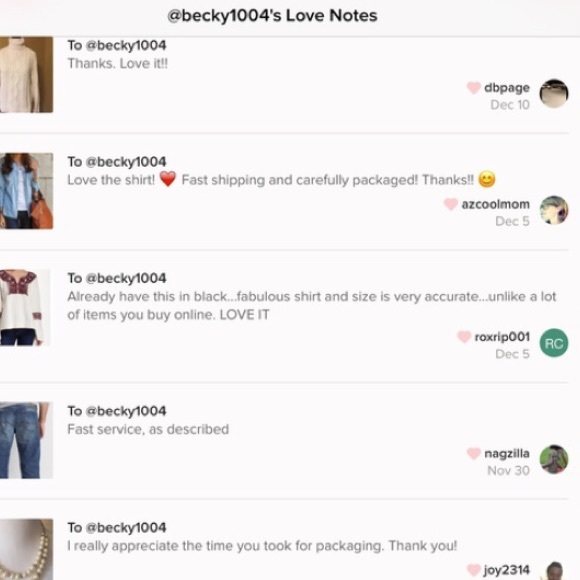
Task: Visit the joy2314 username link
Action: [507, 570]
